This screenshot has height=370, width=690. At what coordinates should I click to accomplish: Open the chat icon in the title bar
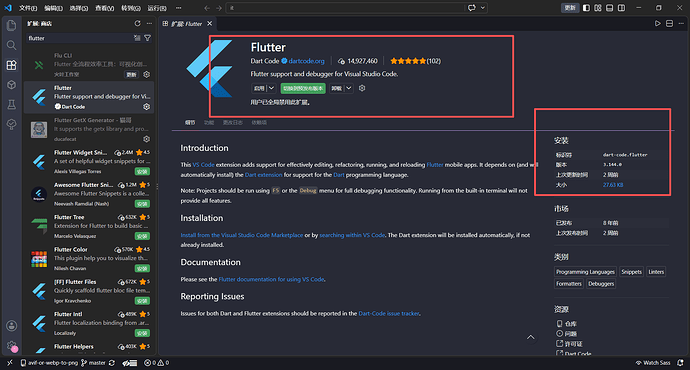tap(472, 8)
